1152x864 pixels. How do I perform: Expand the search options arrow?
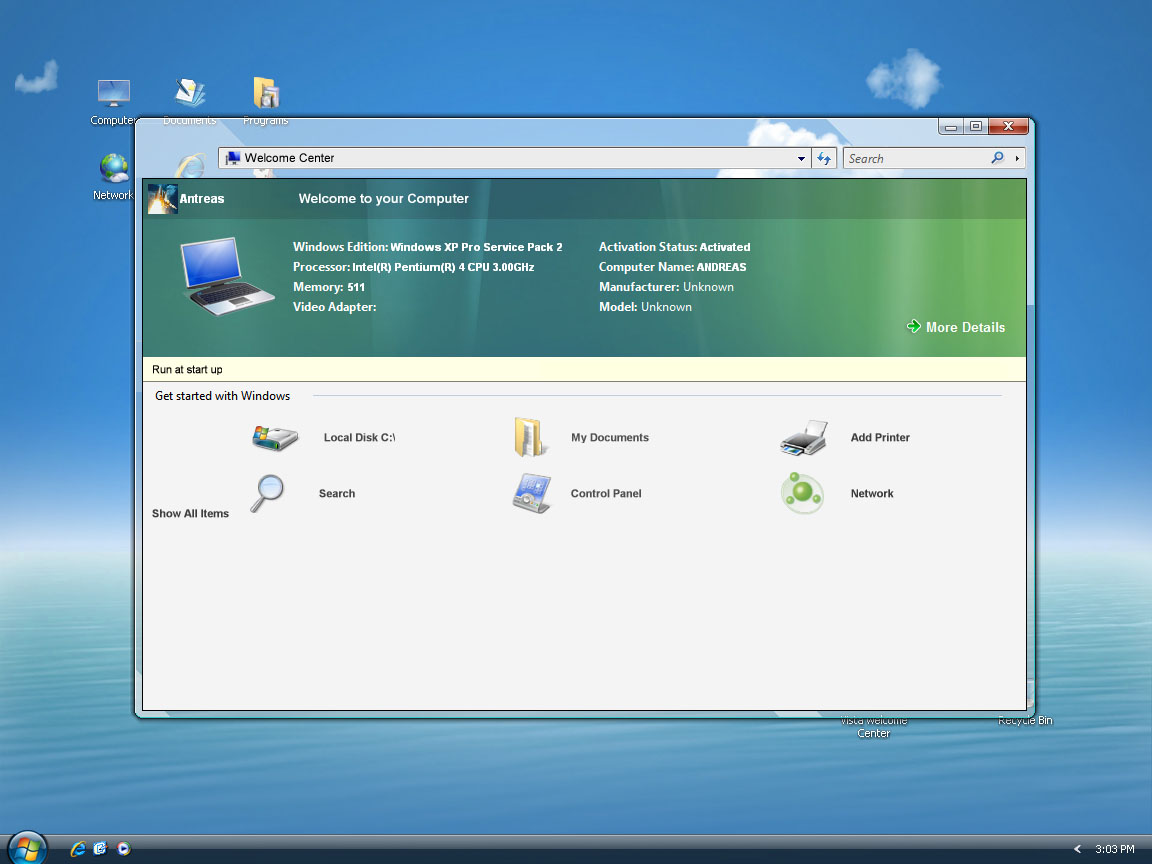click(x=1017, y=159)
